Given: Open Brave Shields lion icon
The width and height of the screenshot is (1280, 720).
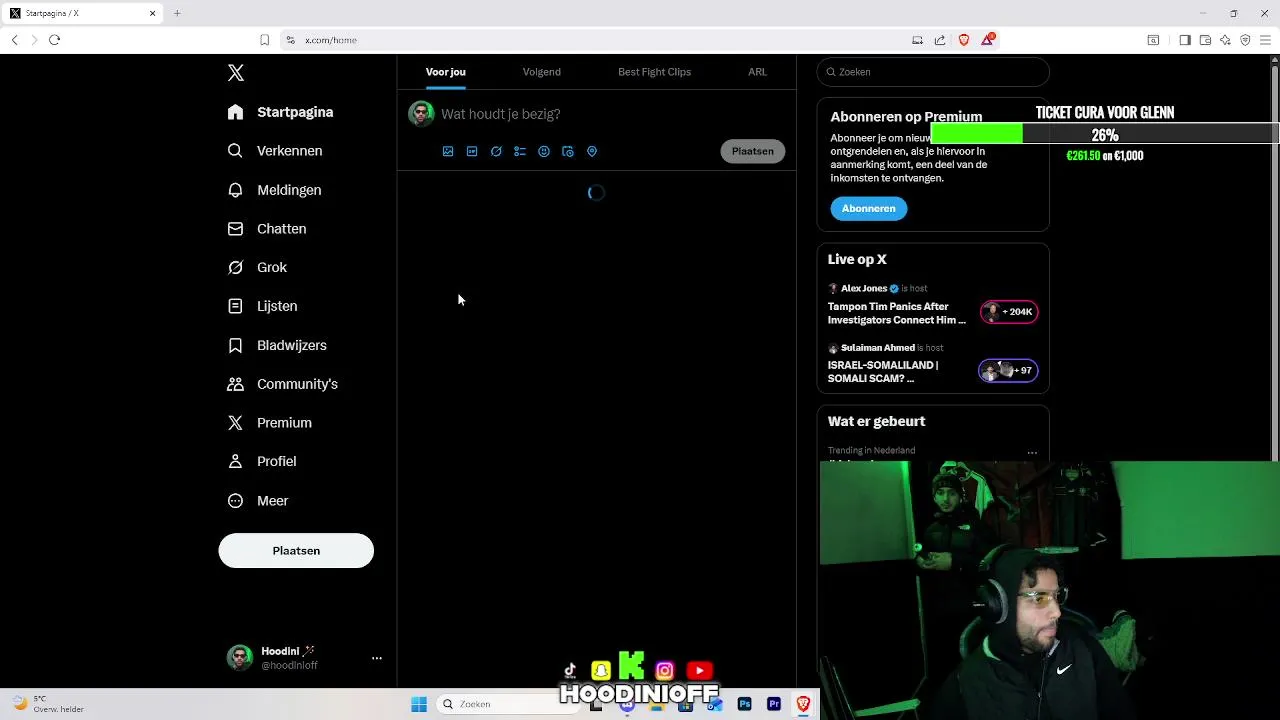Looking at the screenshot, I should pos(964,40).
